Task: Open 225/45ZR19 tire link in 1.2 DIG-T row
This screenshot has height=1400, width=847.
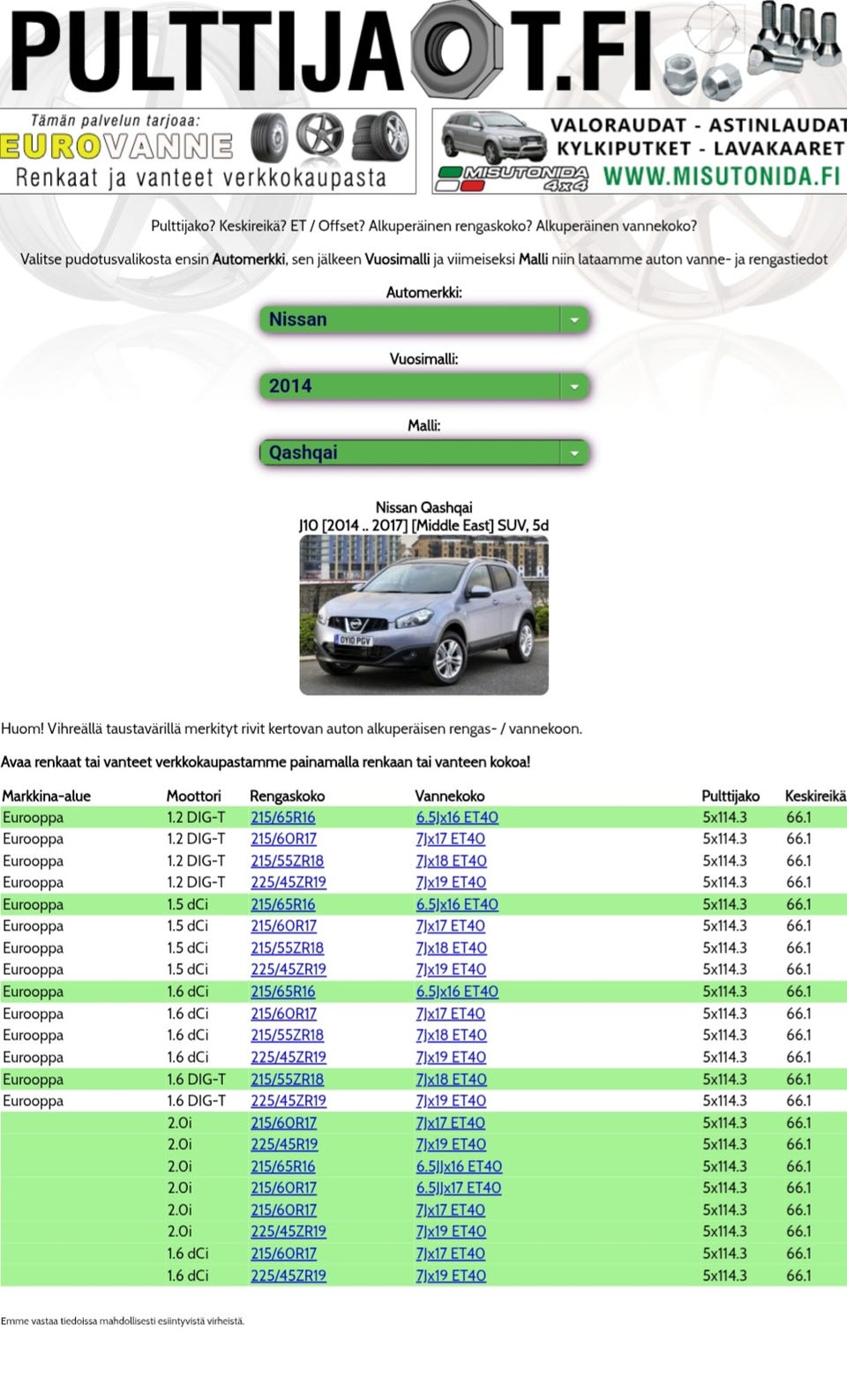Action: click(289, 882)
